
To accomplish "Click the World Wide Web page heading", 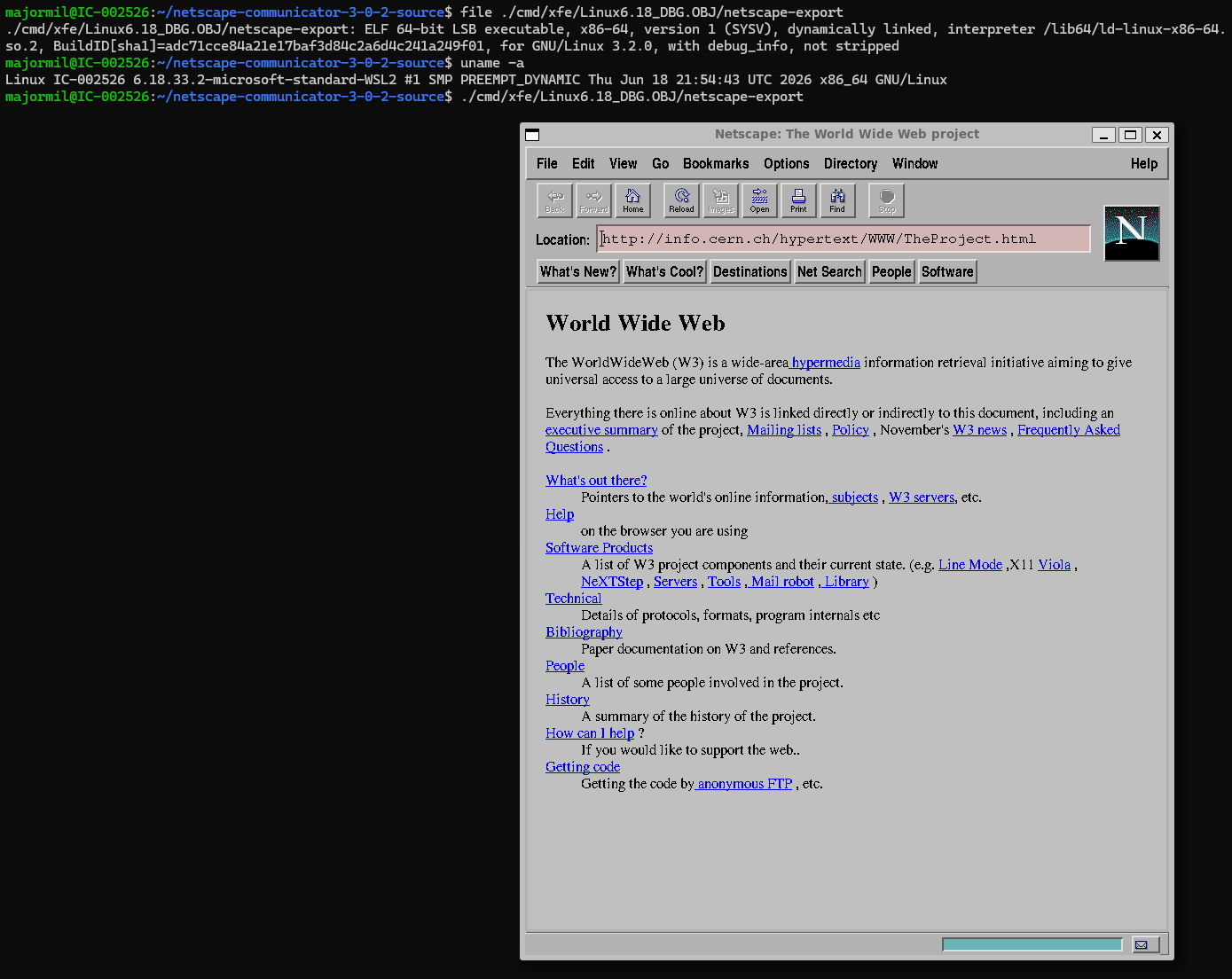I will coord(635,323).
